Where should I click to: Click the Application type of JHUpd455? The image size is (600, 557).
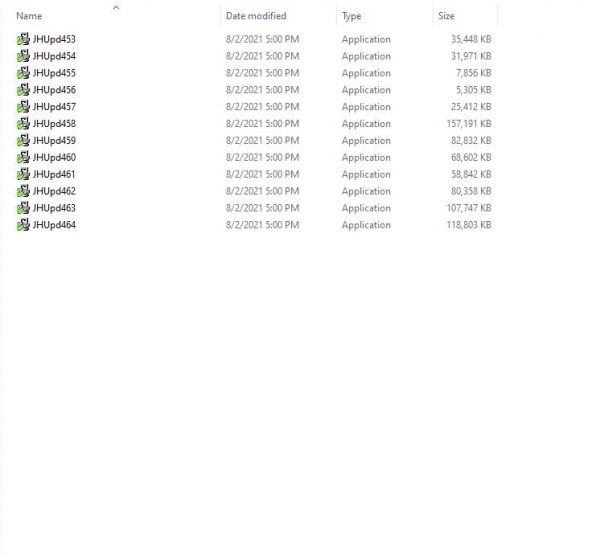[366, 73]
